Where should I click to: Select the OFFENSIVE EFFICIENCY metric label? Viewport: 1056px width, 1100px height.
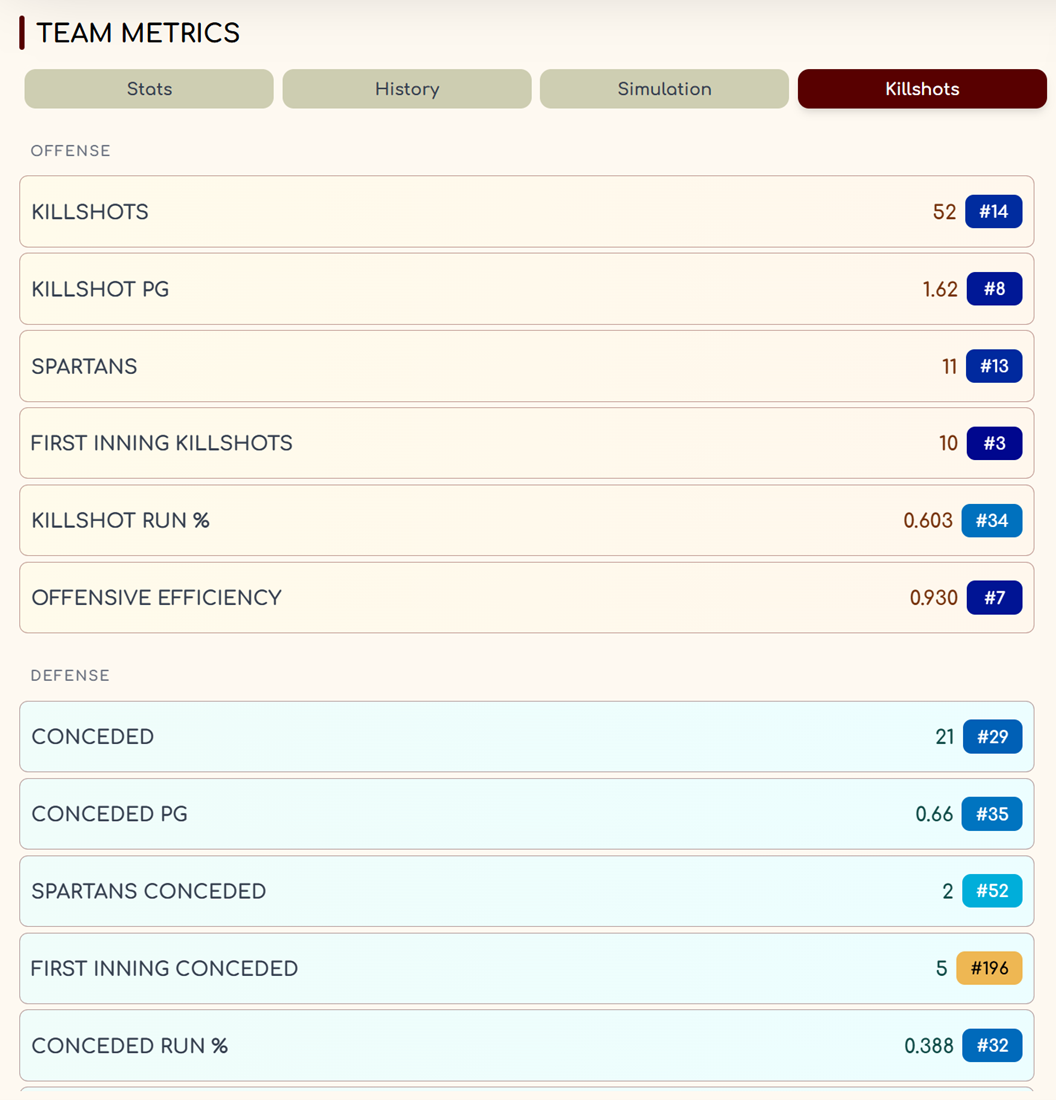pos(156,598)
